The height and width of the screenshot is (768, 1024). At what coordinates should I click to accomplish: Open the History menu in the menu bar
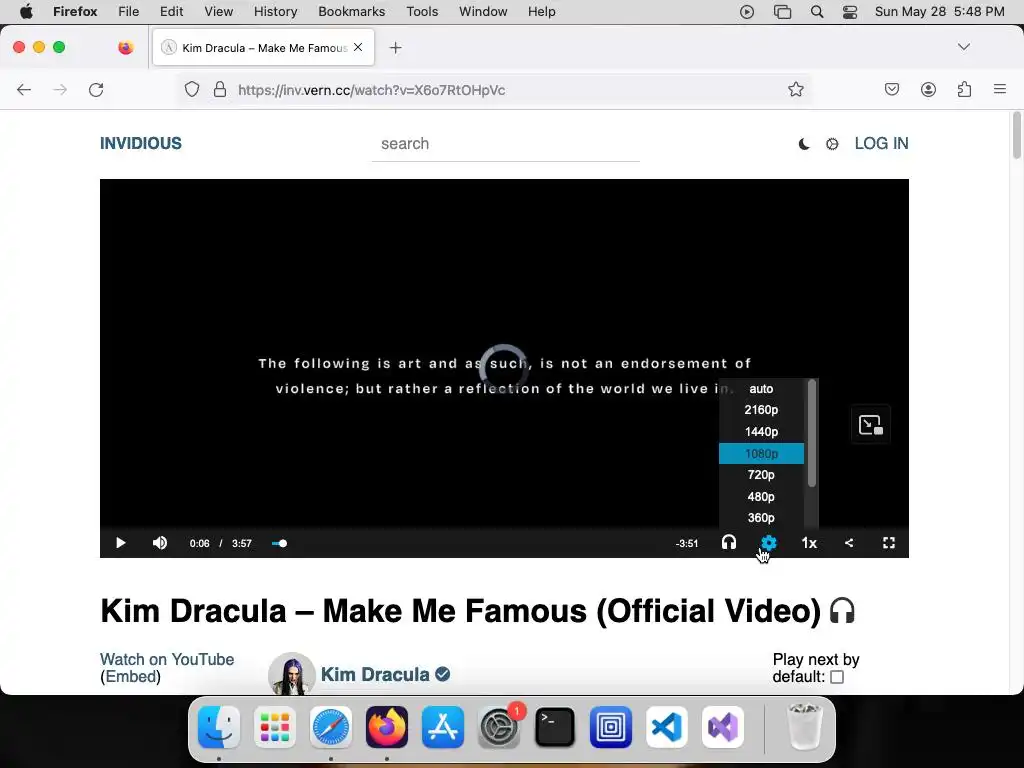pyautogui.click(x=276, y=11)
